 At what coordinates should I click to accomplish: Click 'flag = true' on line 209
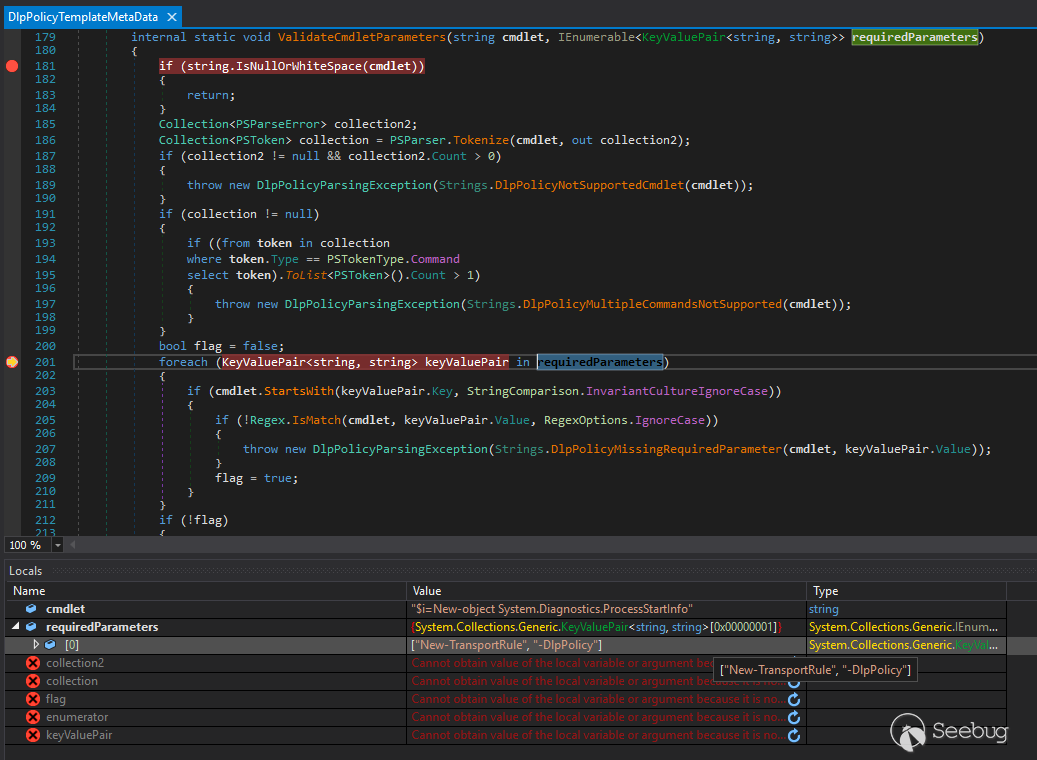point(256,478)
